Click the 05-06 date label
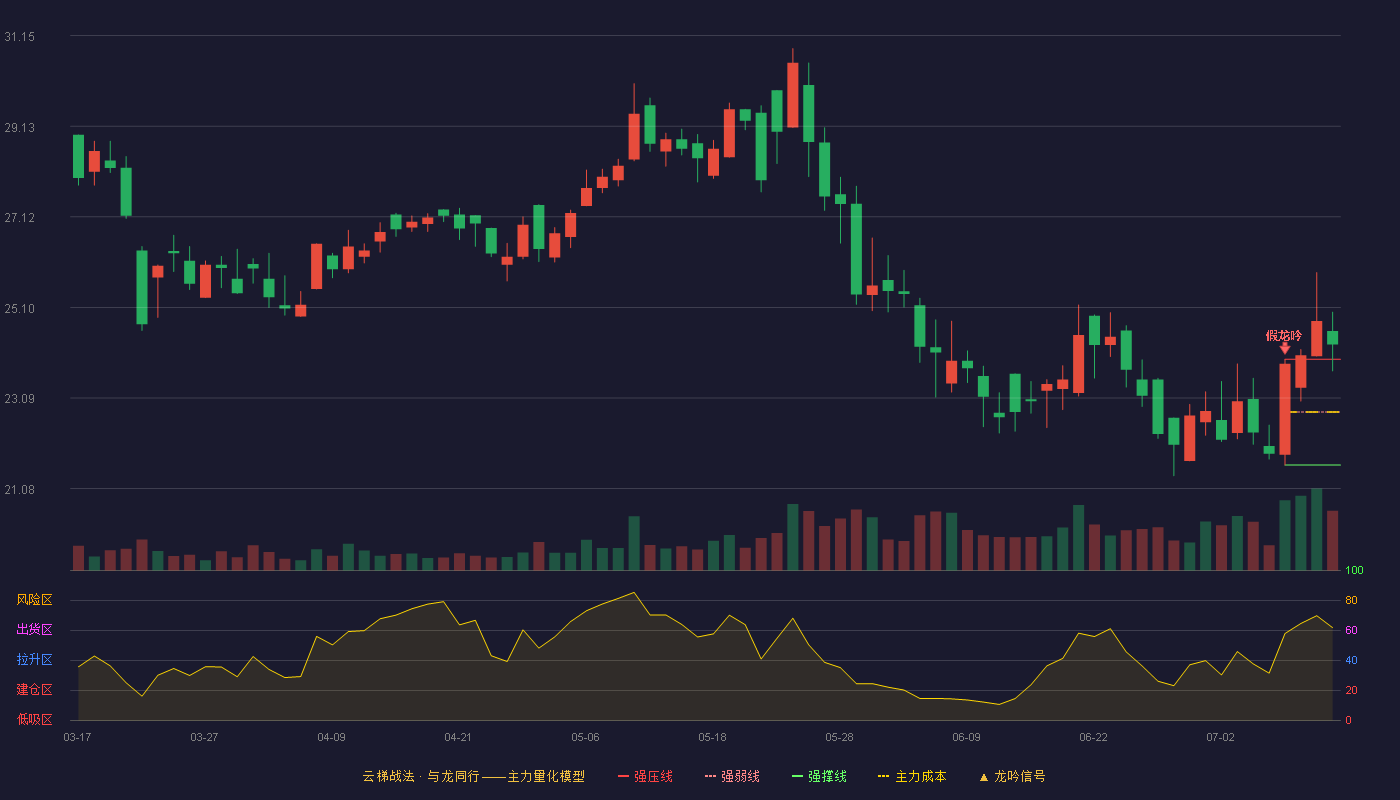The width and height of the screenshot is (1400, 800). coord(585,737)
